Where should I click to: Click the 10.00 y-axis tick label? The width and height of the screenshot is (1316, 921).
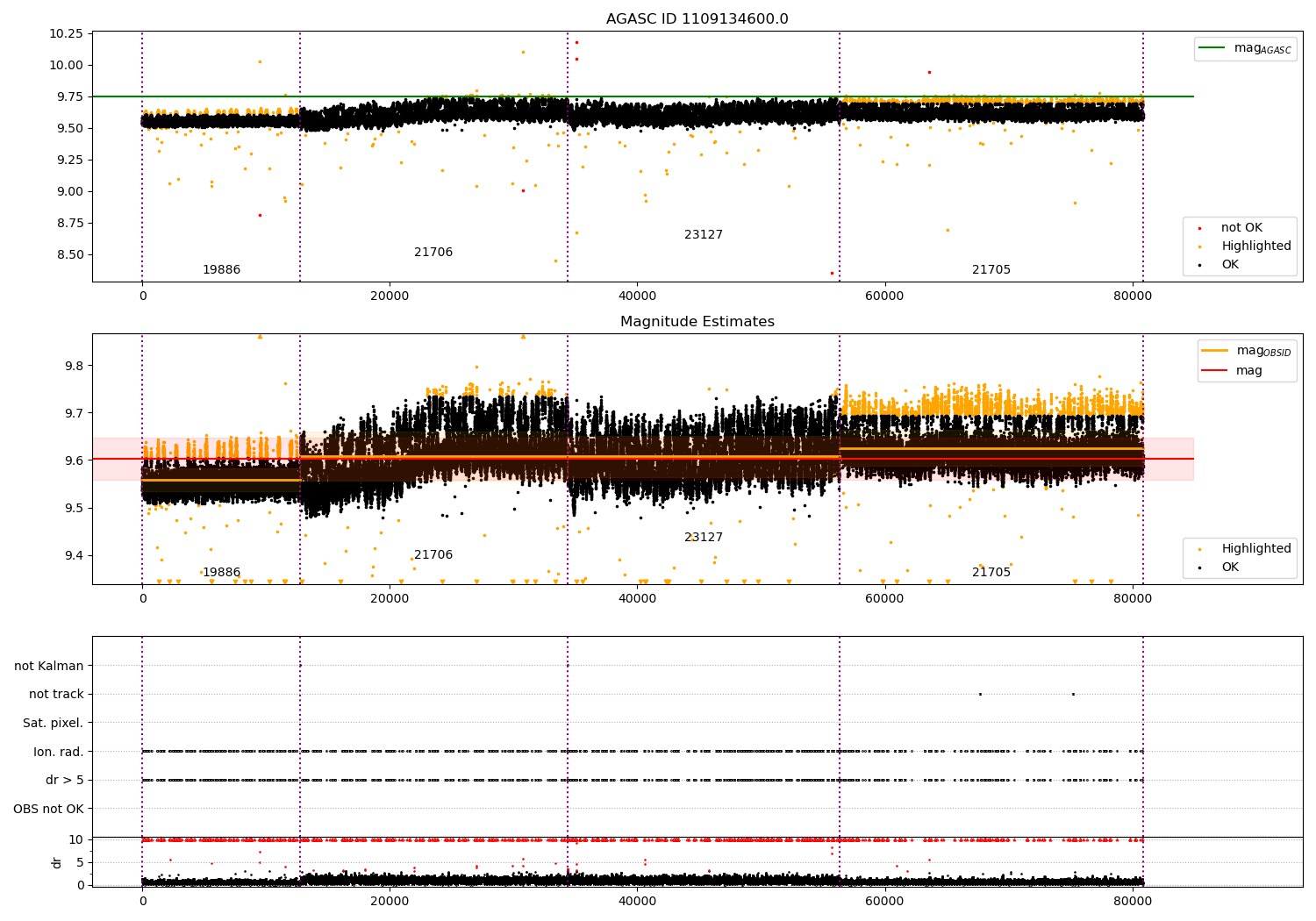click(66, 65)
